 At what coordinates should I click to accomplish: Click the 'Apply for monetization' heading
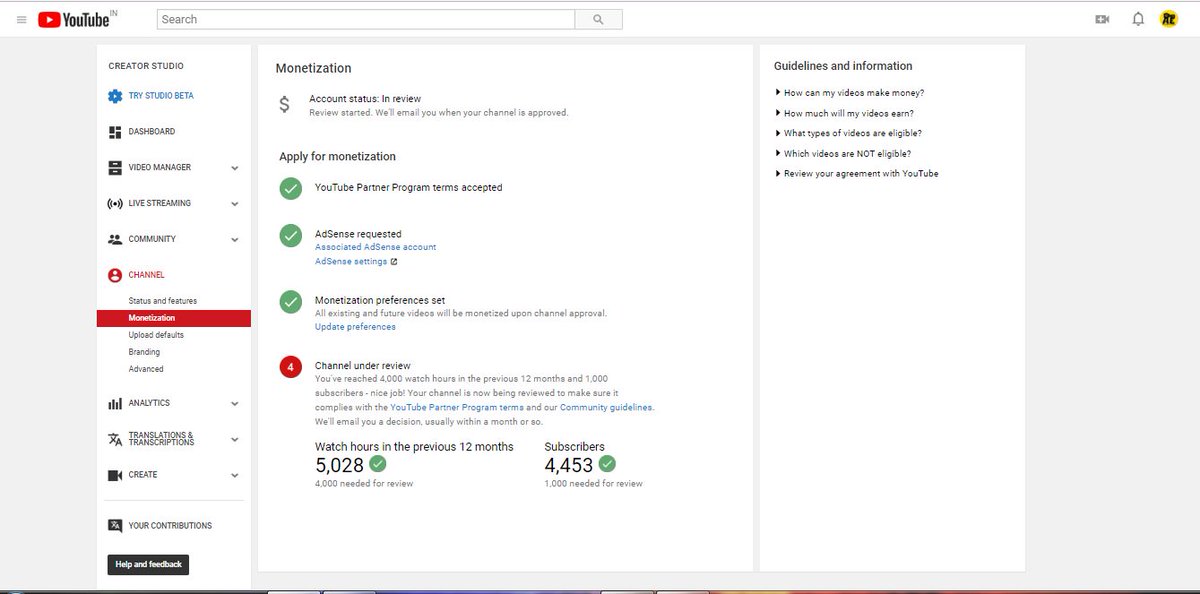click(x=337, y=157)
